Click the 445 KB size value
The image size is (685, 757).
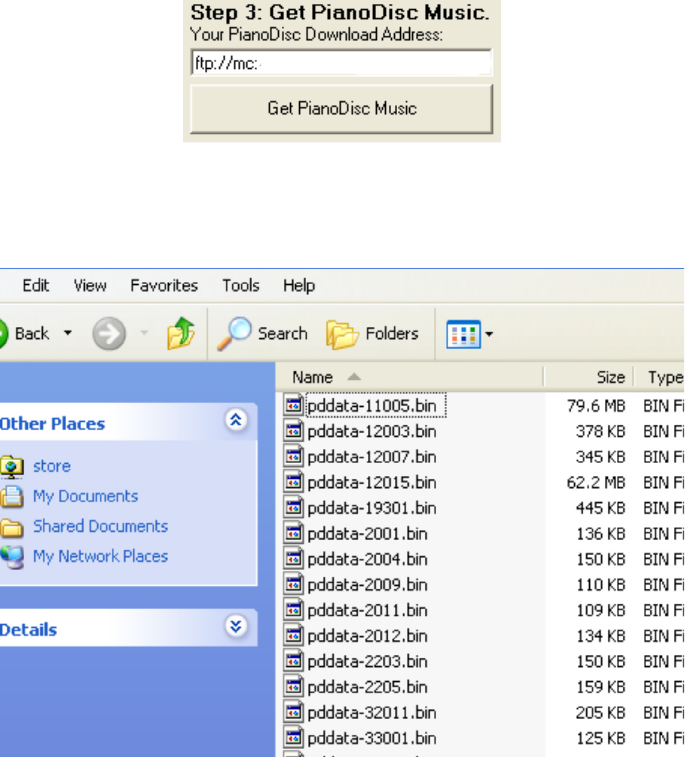tap(601, 508)
